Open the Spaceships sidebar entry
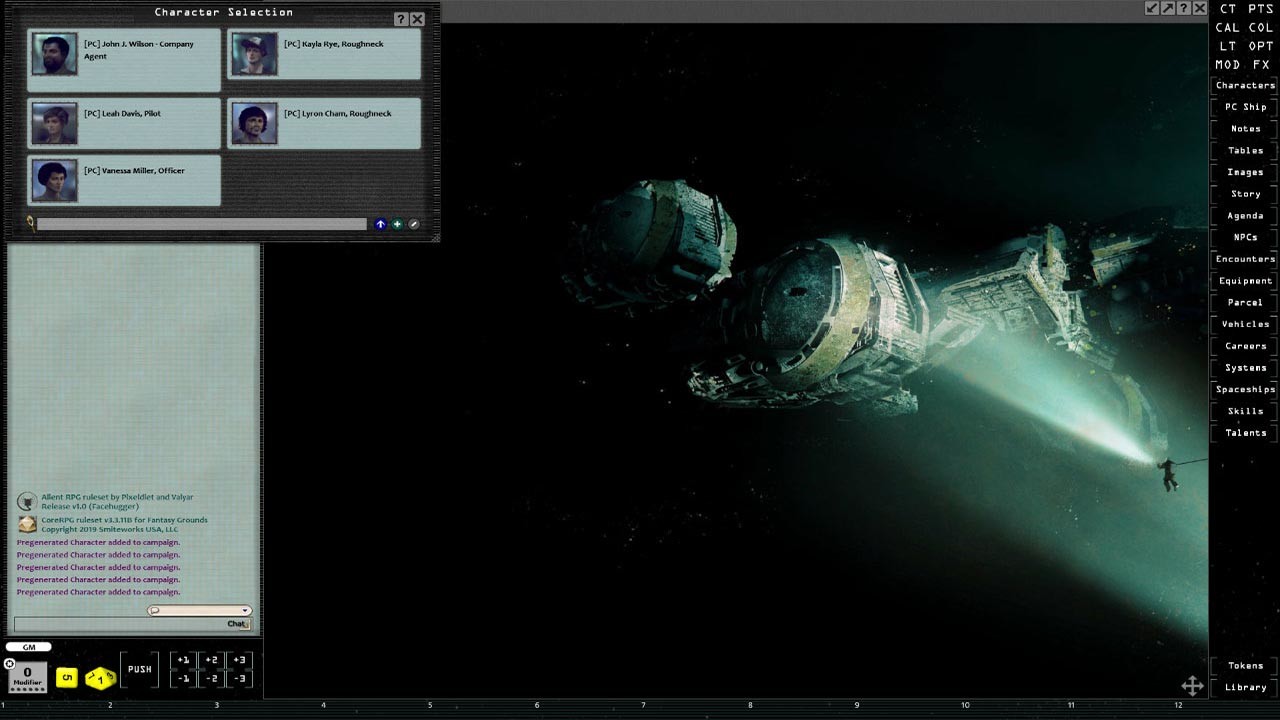1280x720 pixels. (1244, 389)
